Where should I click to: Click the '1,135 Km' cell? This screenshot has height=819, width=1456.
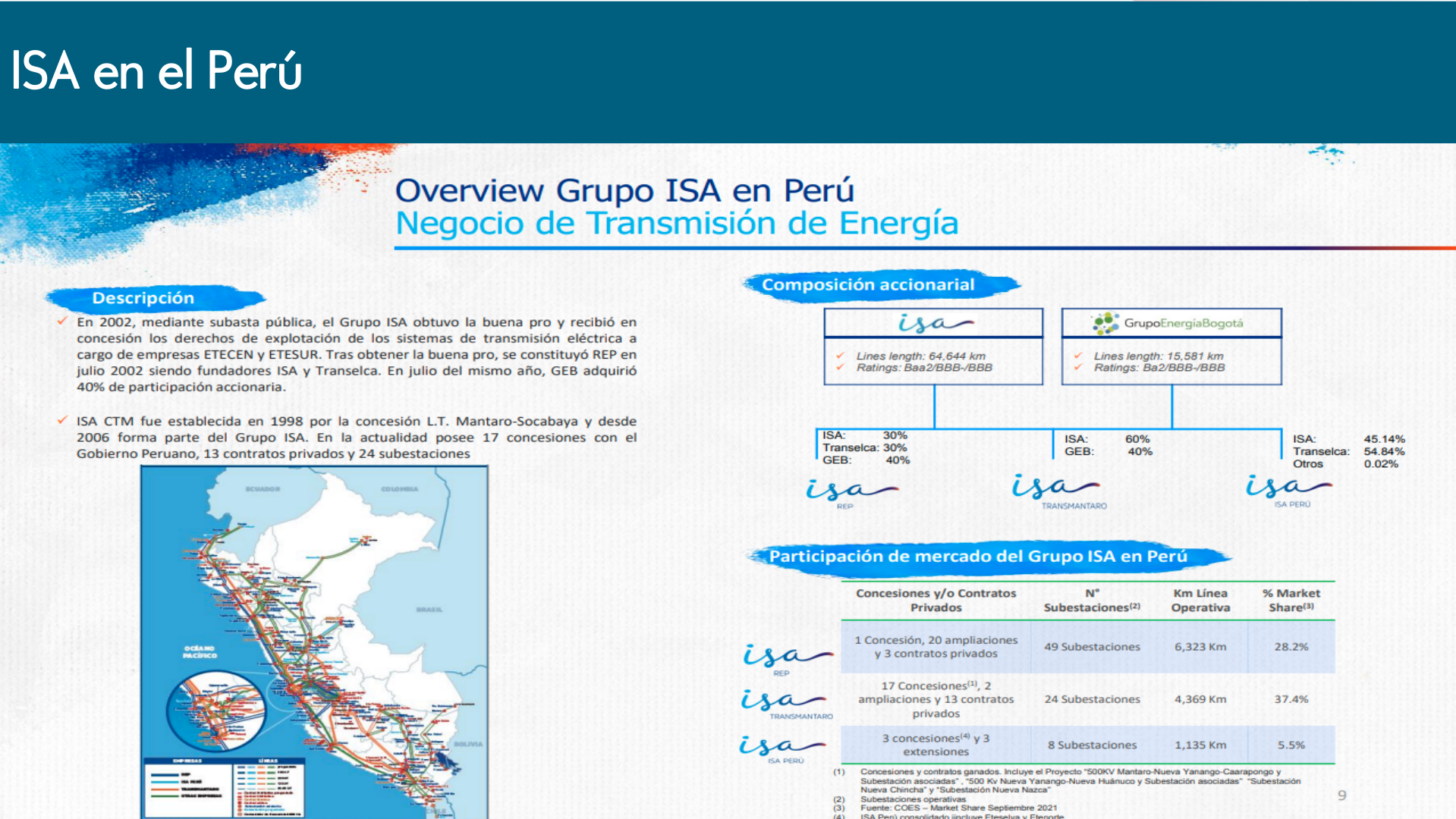pyautogui.click(x=1200, y=745)
